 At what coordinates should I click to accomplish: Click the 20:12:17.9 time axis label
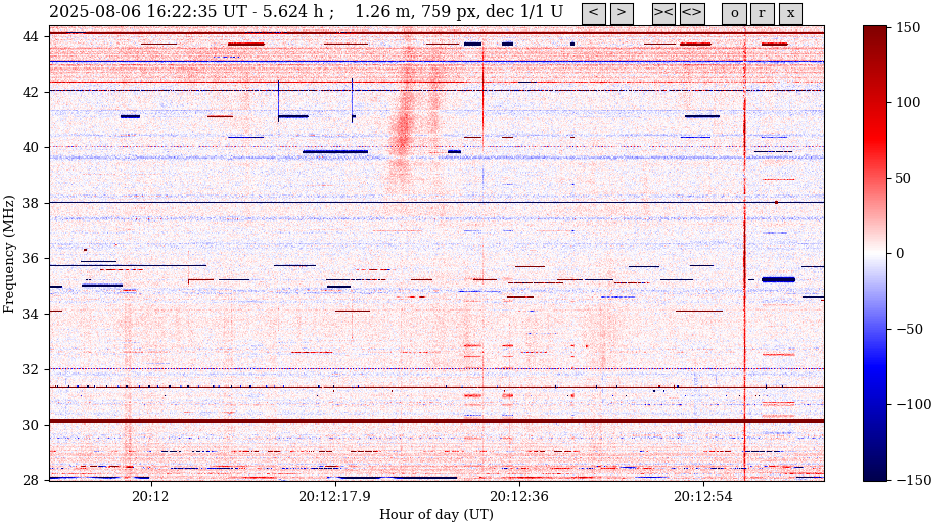pyautogui.click(x=334, y=497)
